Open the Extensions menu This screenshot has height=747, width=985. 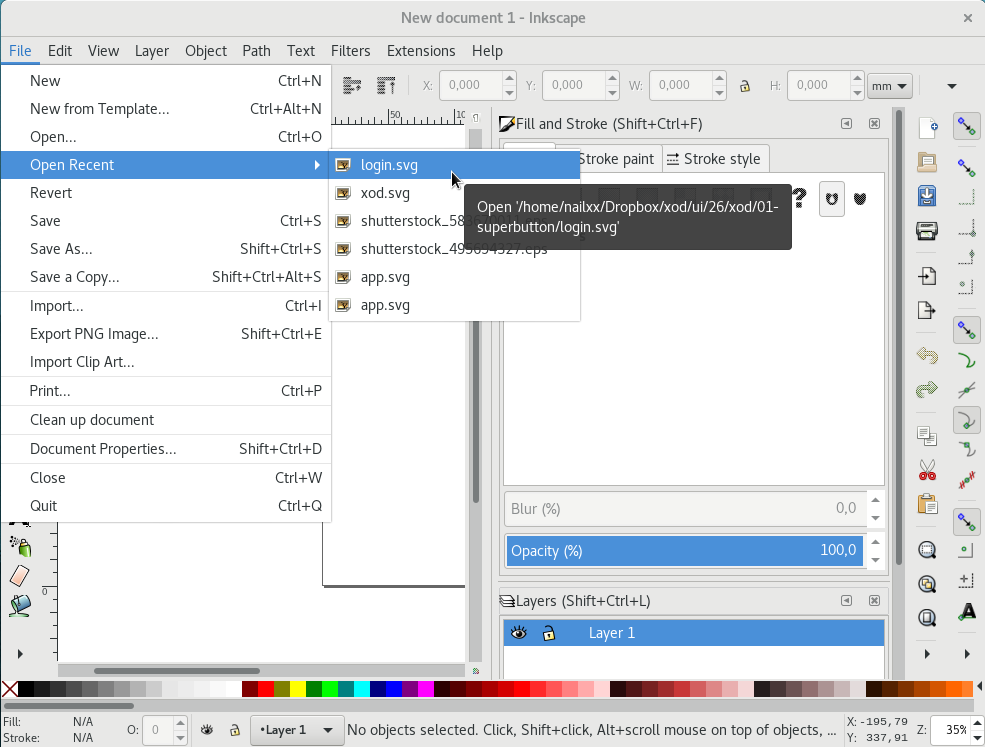click(x=421, y=51)
